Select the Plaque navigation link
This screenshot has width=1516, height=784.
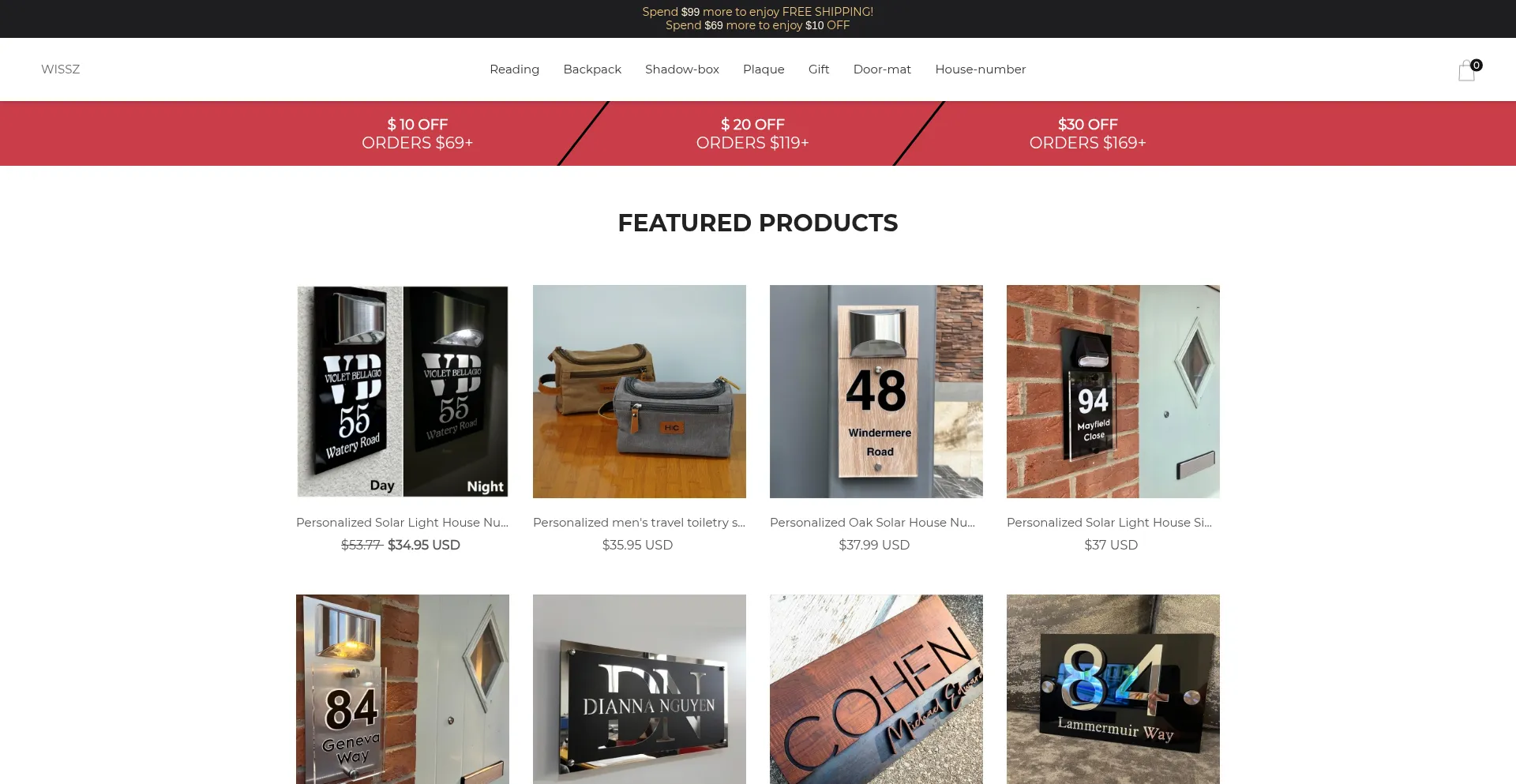point(764,69)
